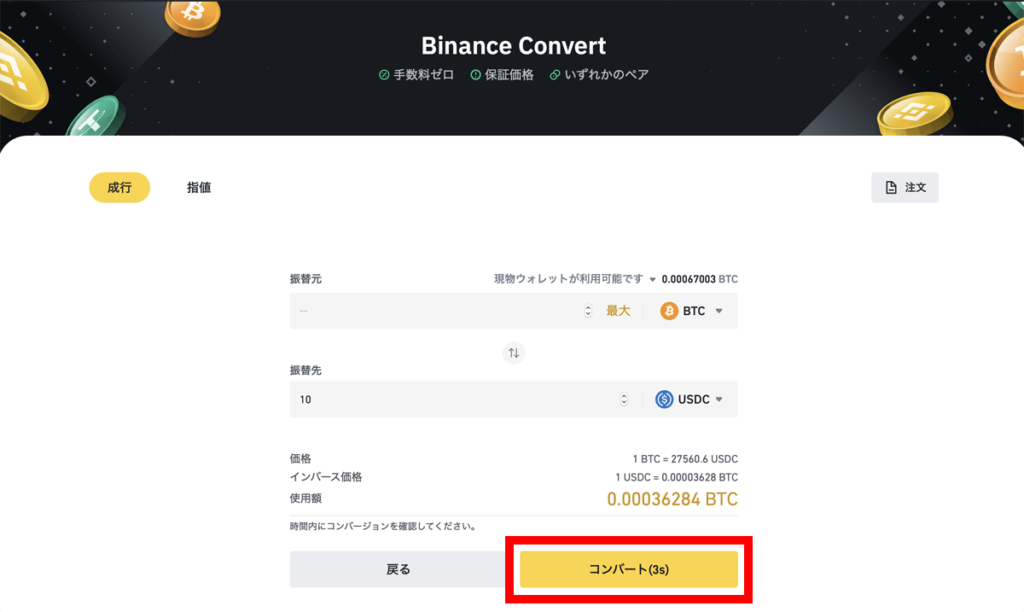
Task: Click the 保証価格 guaranteed price icon
Action: (475, 75)
